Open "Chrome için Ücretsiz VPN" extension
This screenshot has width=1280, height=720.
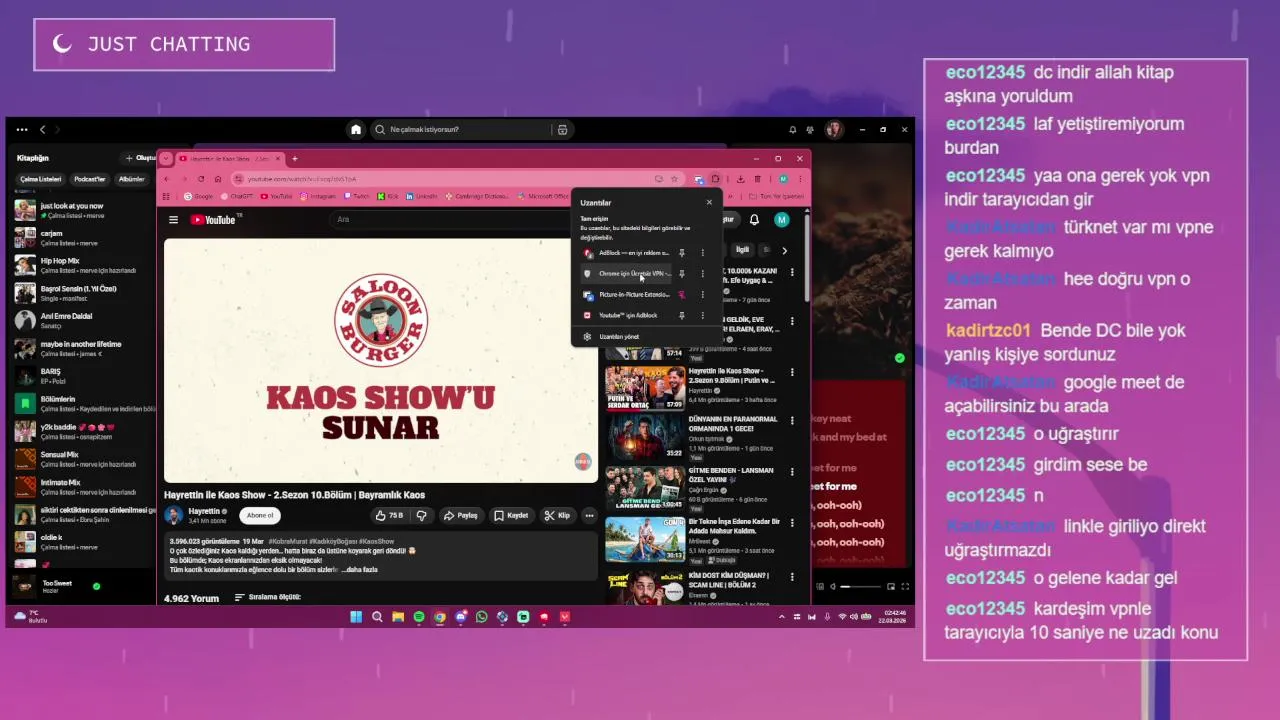tap(627, 273)
